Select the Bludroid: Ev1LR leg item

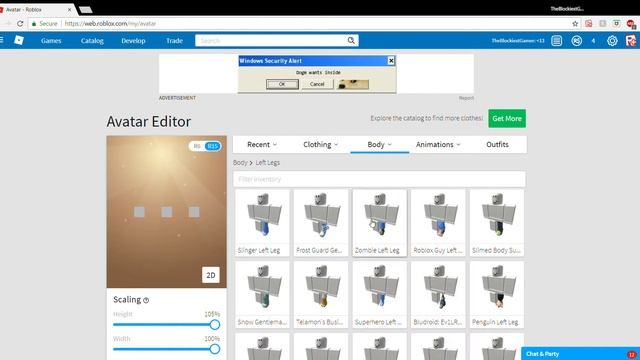pyautogui.click(x=438, y=295)
